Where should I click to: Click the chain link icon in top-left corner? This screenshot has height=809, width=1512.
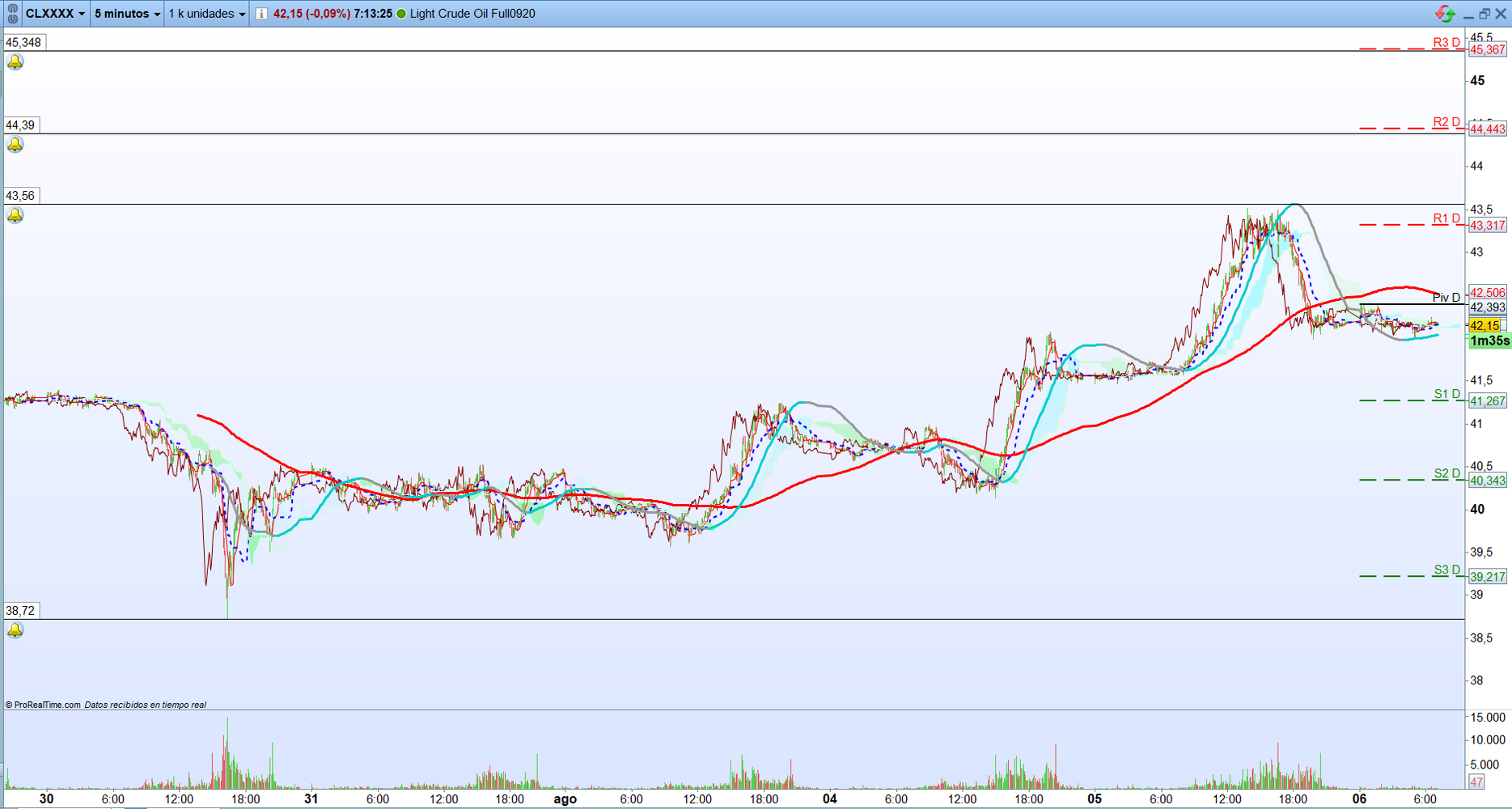coord(12,14)
